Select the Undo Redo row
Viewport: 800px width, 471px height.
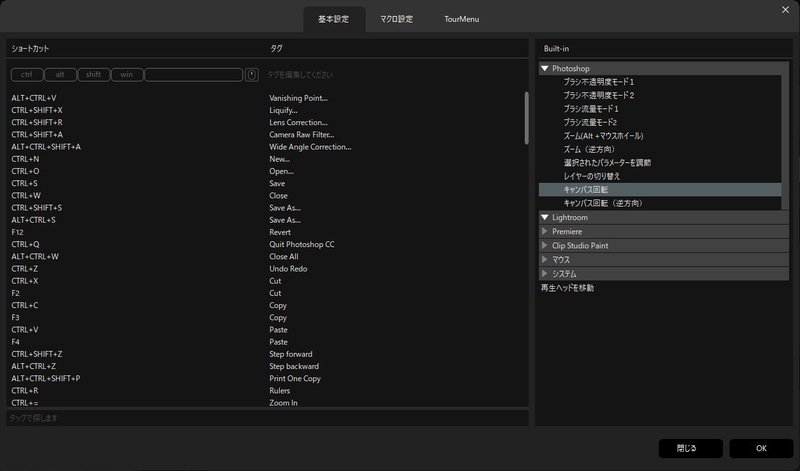point(265,269)
